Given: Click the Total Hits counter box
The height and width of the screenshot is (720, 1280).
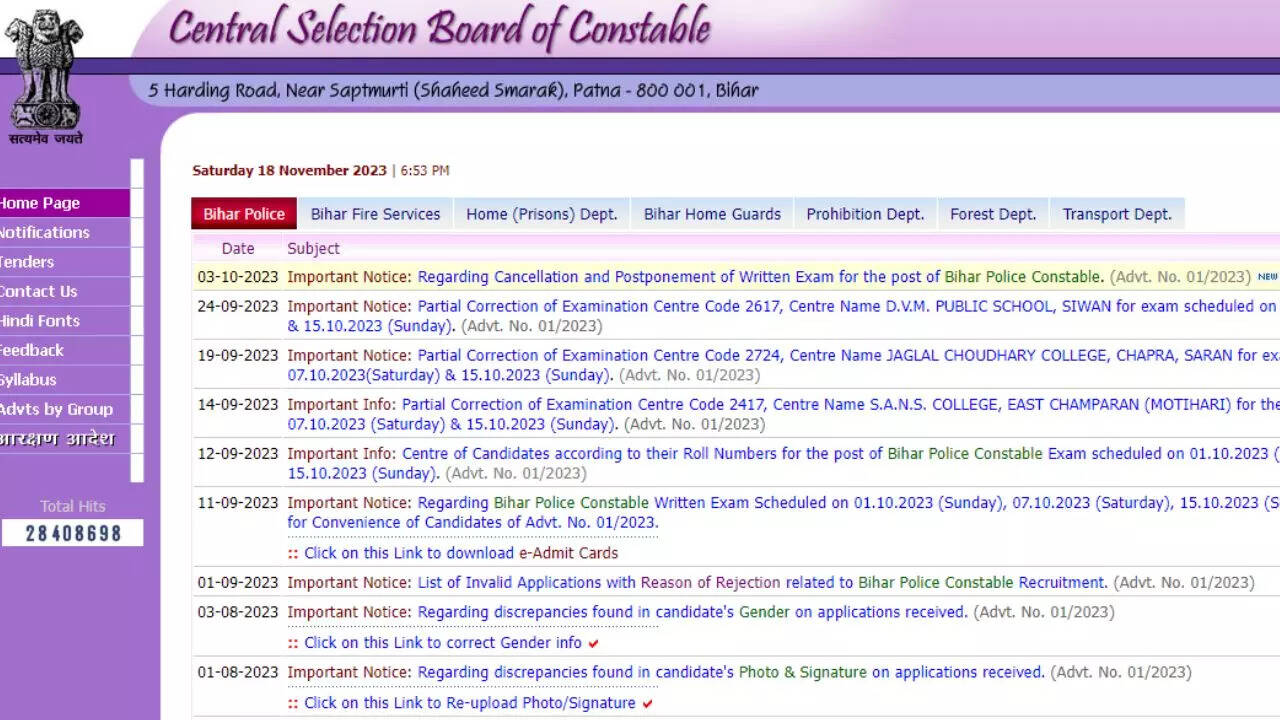Looking at the screenshot, I should point(72,533).
